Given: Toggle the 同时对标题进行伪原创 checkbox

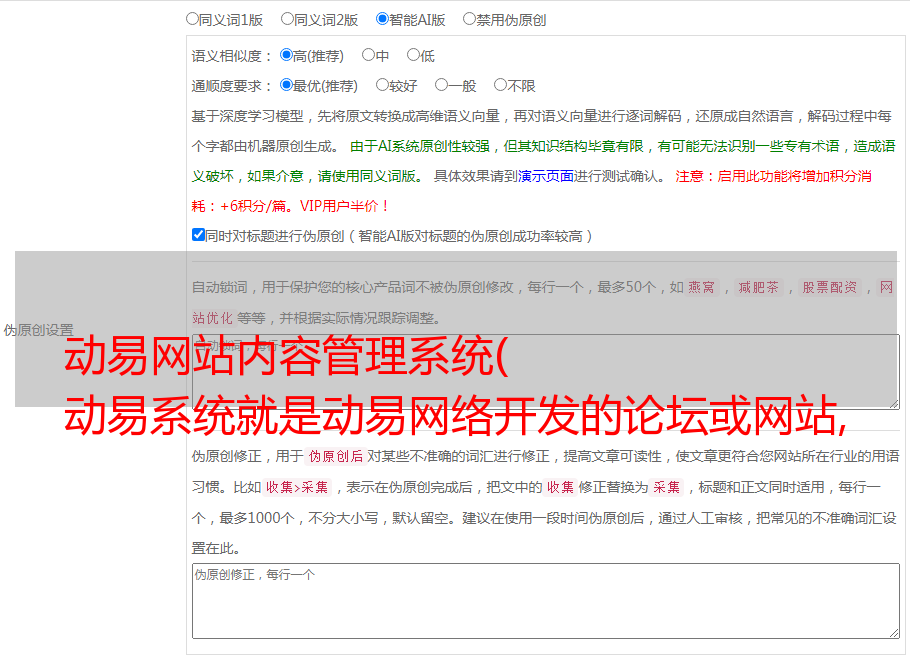Looking at the screenshot, I should pos(198,235).
